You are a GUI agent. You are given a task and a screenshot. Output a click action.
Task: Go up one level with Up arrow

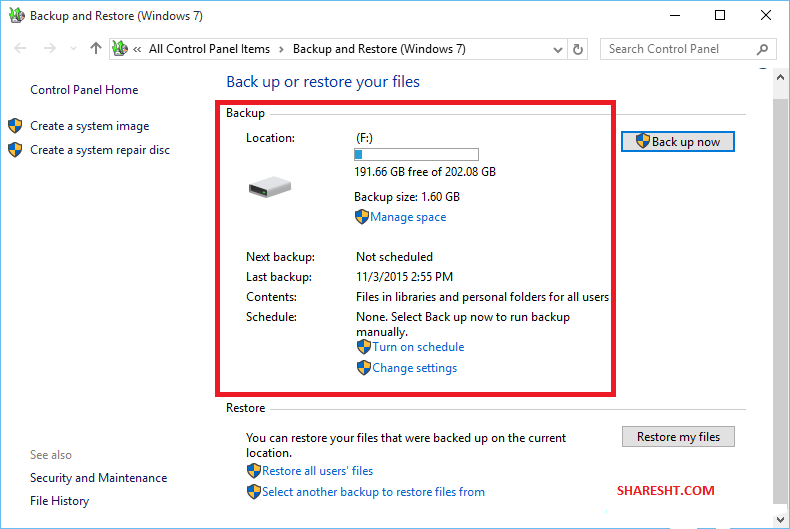click(96, 48)
